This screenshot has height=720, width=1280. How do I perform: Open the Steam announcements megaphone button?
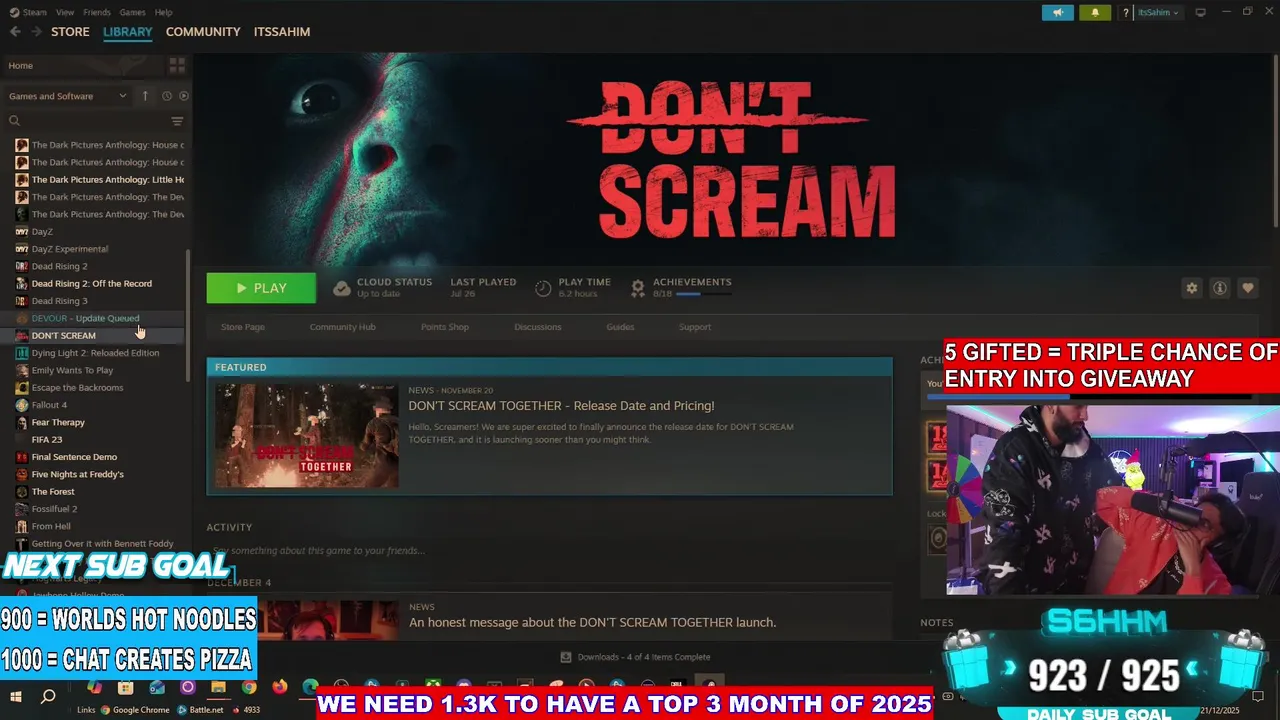(x=1058, y=13)
